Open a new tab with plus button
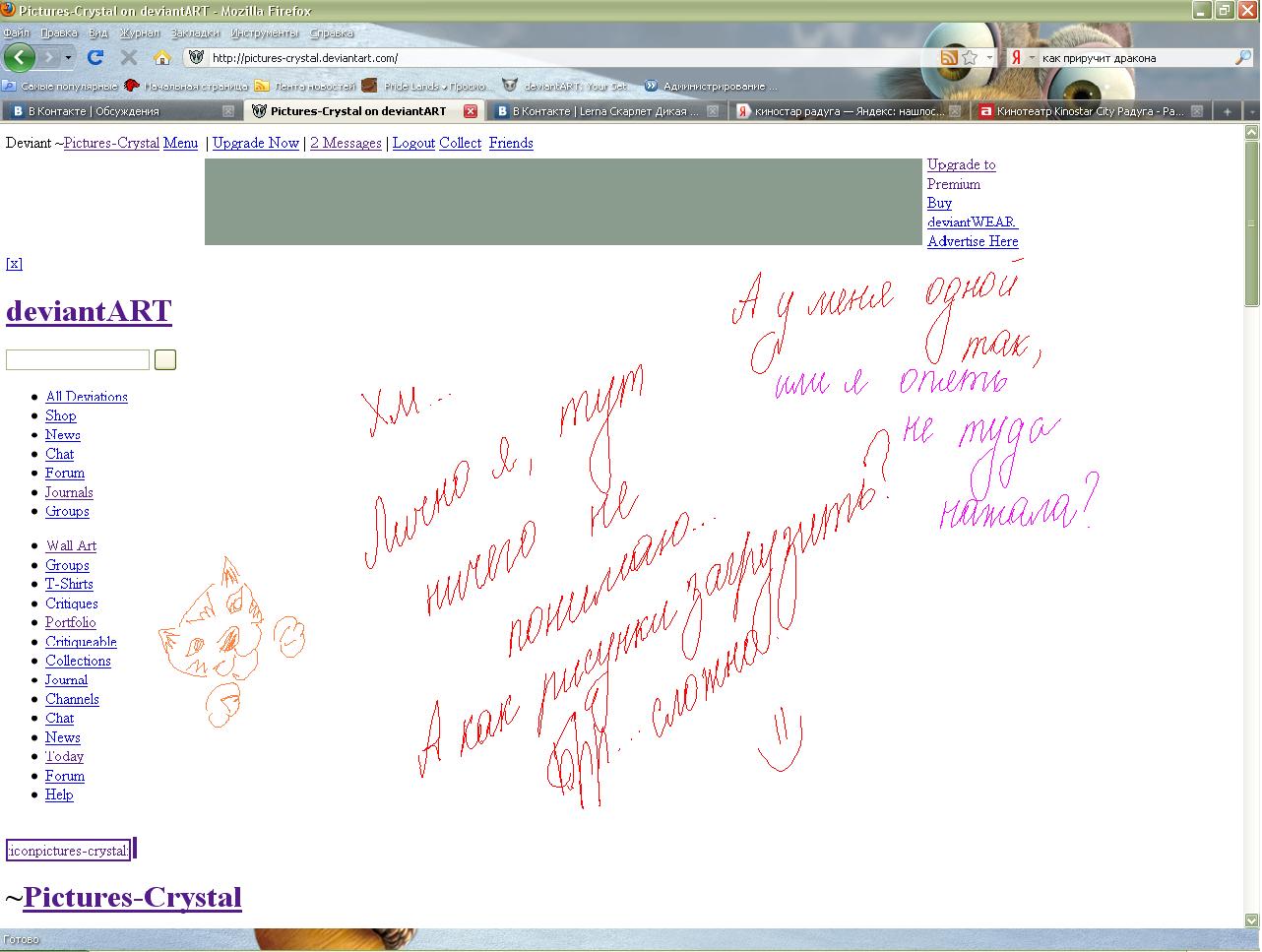This screenshot has height=952, width=1262. 1228,111
